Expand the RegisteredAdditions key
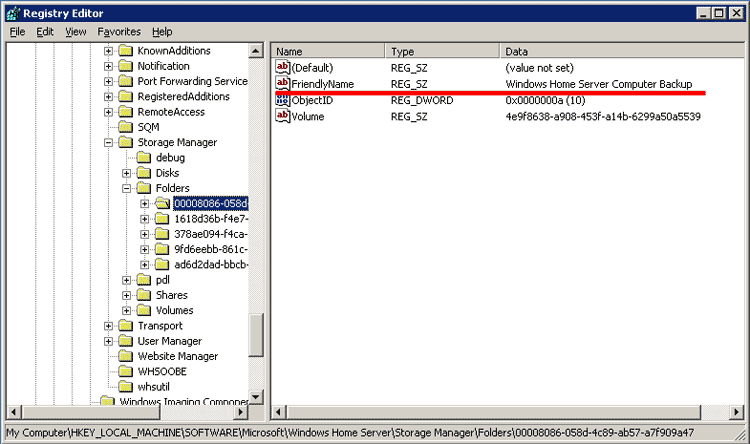The height and width of the screenshot is (444, 750). pos(109,97)
